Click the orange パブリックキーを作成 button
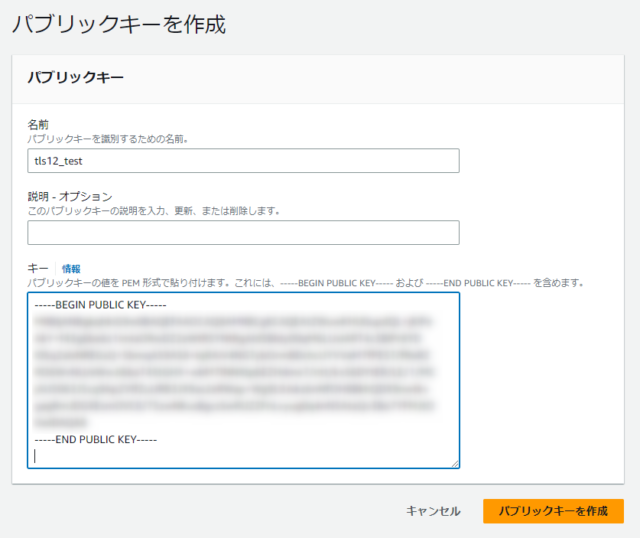The height and width of the screenshot is (538, 640). click(x=553, y=511)
